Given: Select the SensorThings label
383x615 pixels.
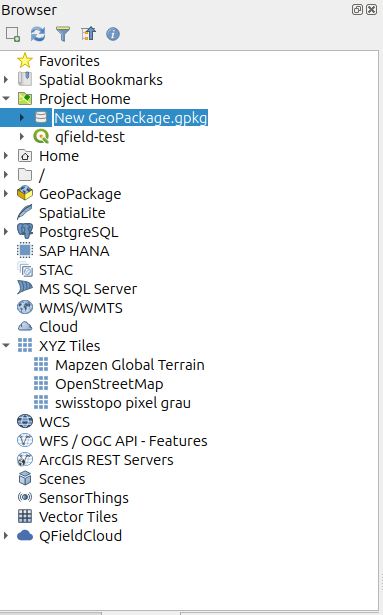Looking at the screenshot, I should (84, 498).
